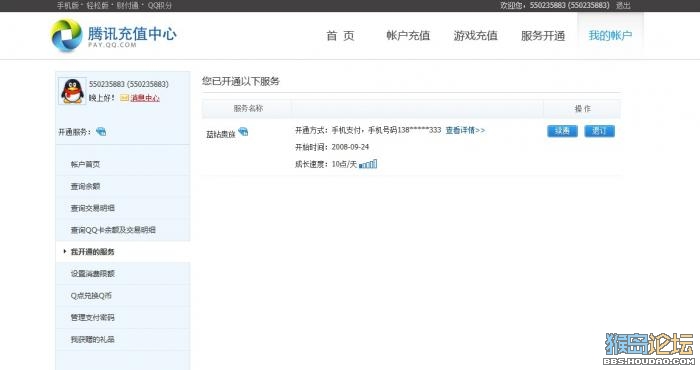Click the phone number 138*****333 text
The height and width of the screenshot is (370, 700).
419,130
